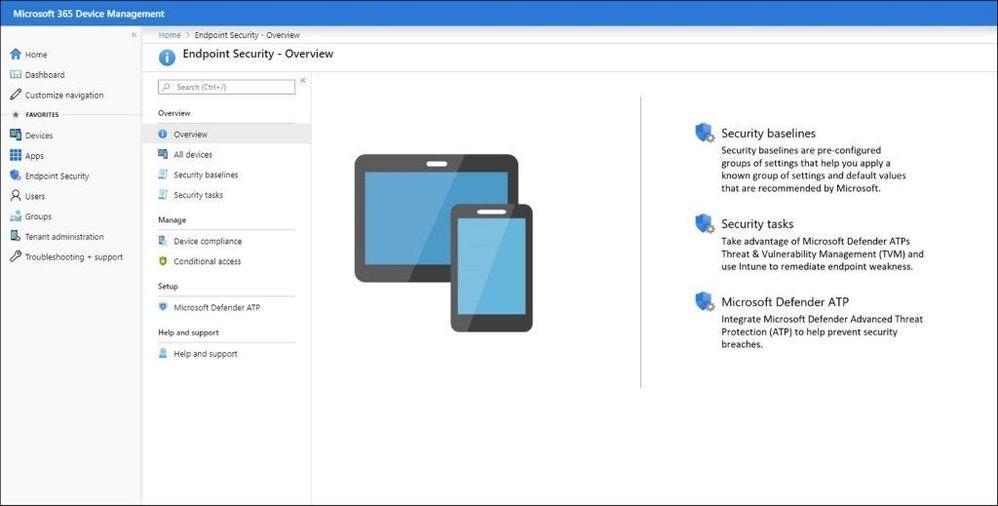Screen dimensions: 998x506
Task: Click the Overview info icon in blade menu
Action: click(x=163, y=134)
